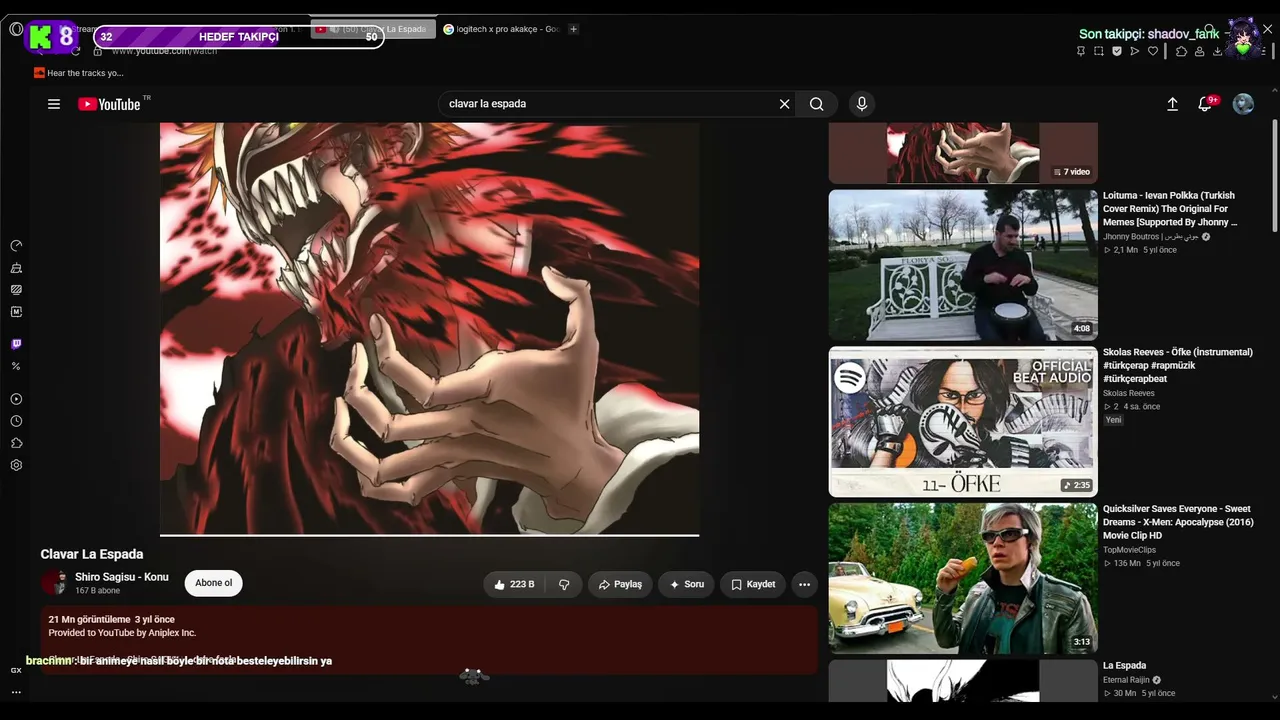This screenshot has width=1280, height=720.
Task: Open the sidebar GX Cleaner icon
Action: (16, 268)
